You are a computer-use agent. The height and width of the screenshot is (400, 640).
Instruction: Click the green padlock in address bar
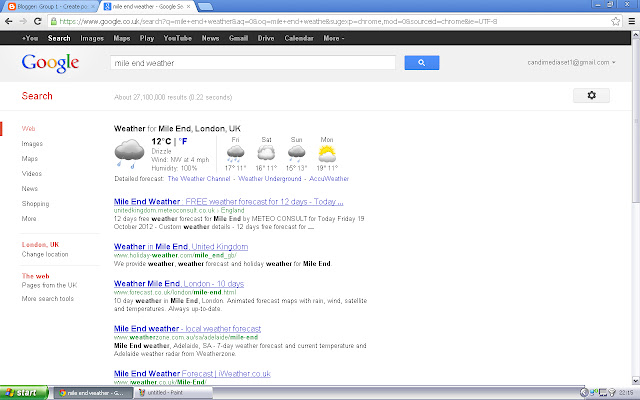[54, 21]
